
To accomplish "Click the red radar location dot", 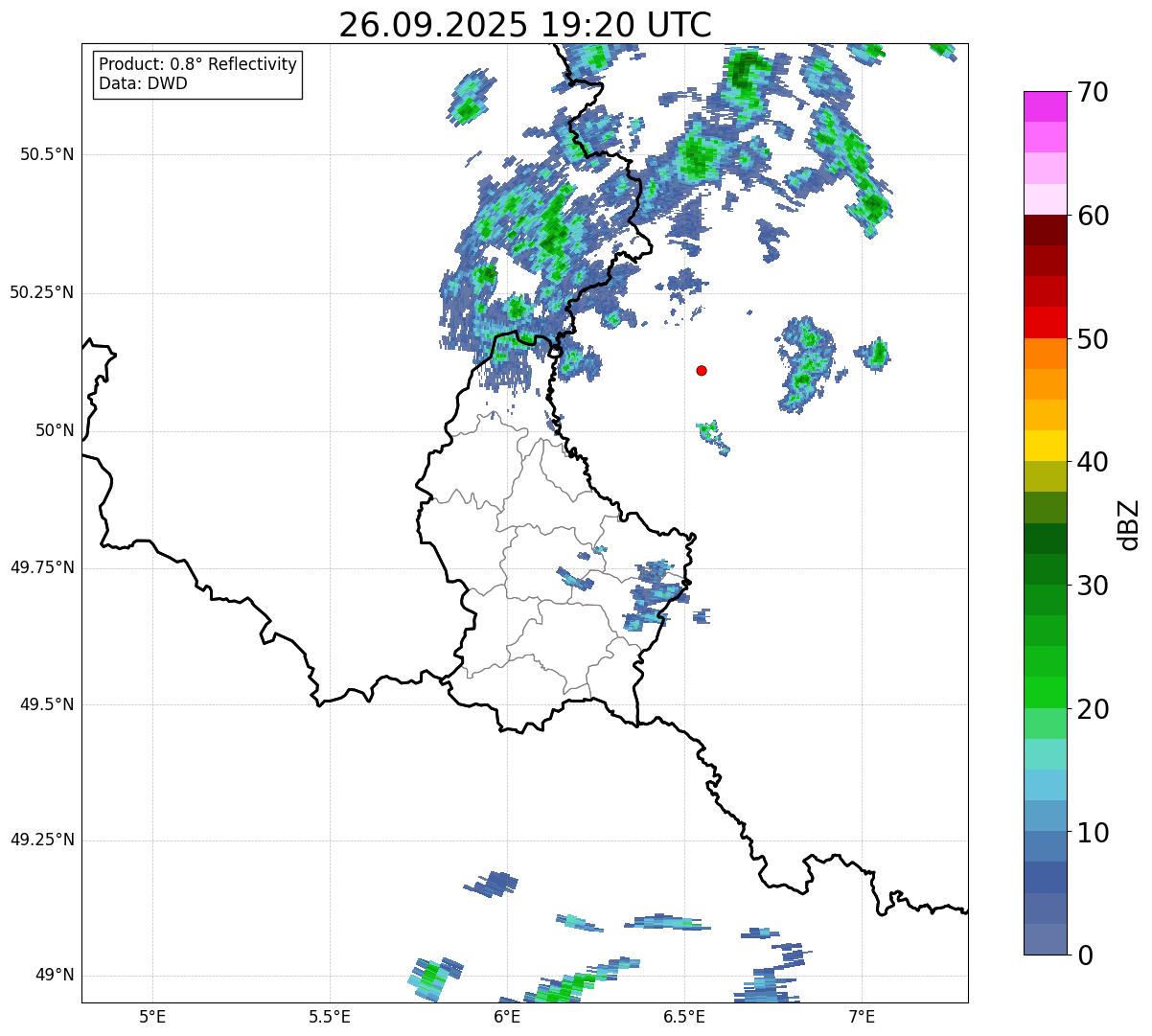I will pos(702,370).
